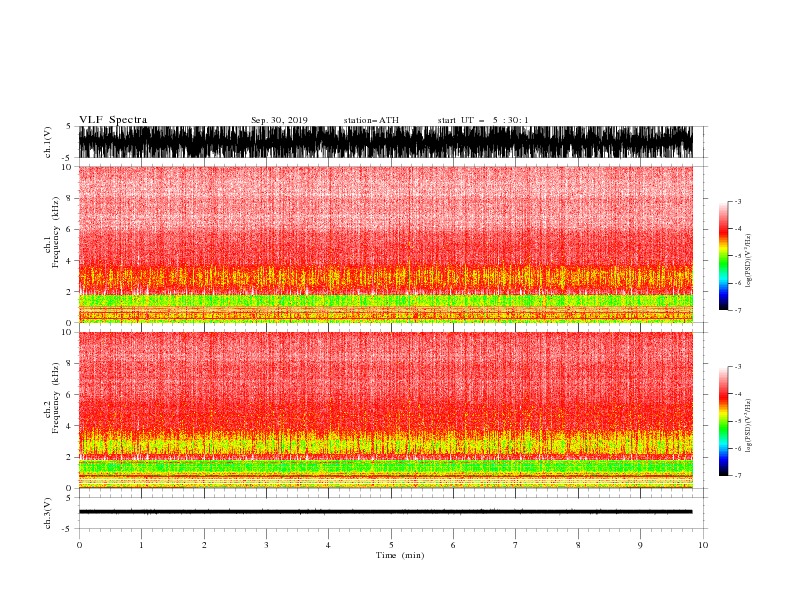Click the -3 label on ch.1 colorbar
Image resolution: width=792 pixels, height=612 pixels.
tap(737, 201)
